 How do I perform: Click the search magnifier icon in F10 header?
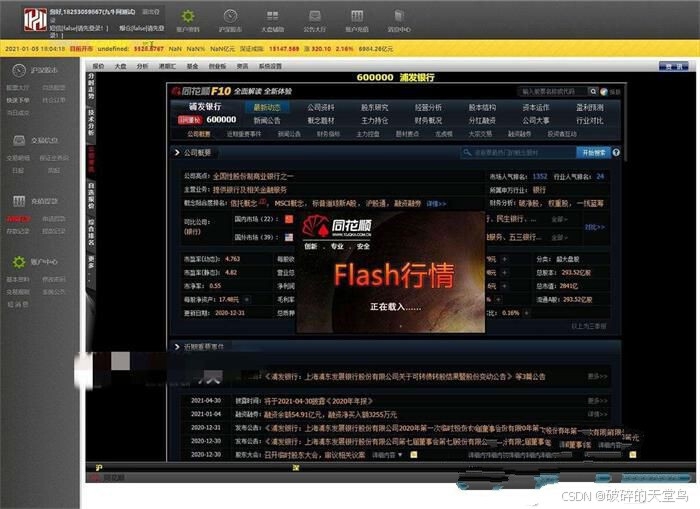coord(601,91)
